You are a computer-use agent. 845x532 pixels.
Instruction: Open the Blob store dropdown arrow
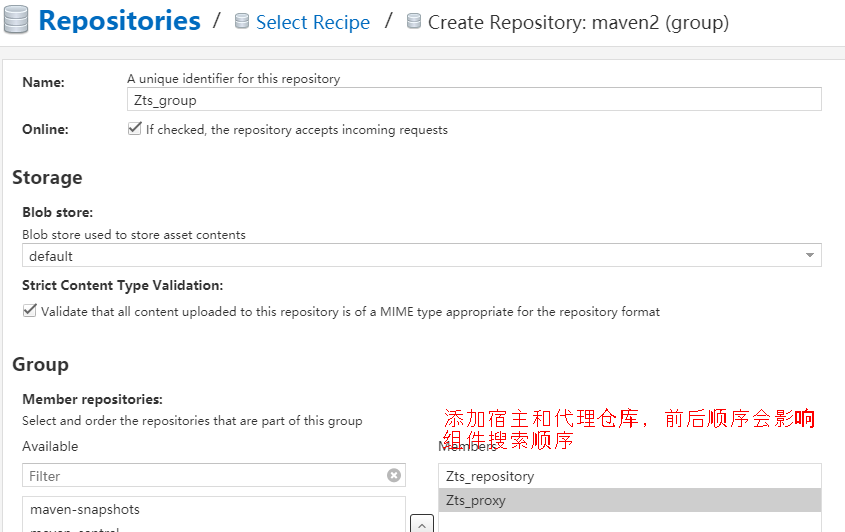(809, 255)
